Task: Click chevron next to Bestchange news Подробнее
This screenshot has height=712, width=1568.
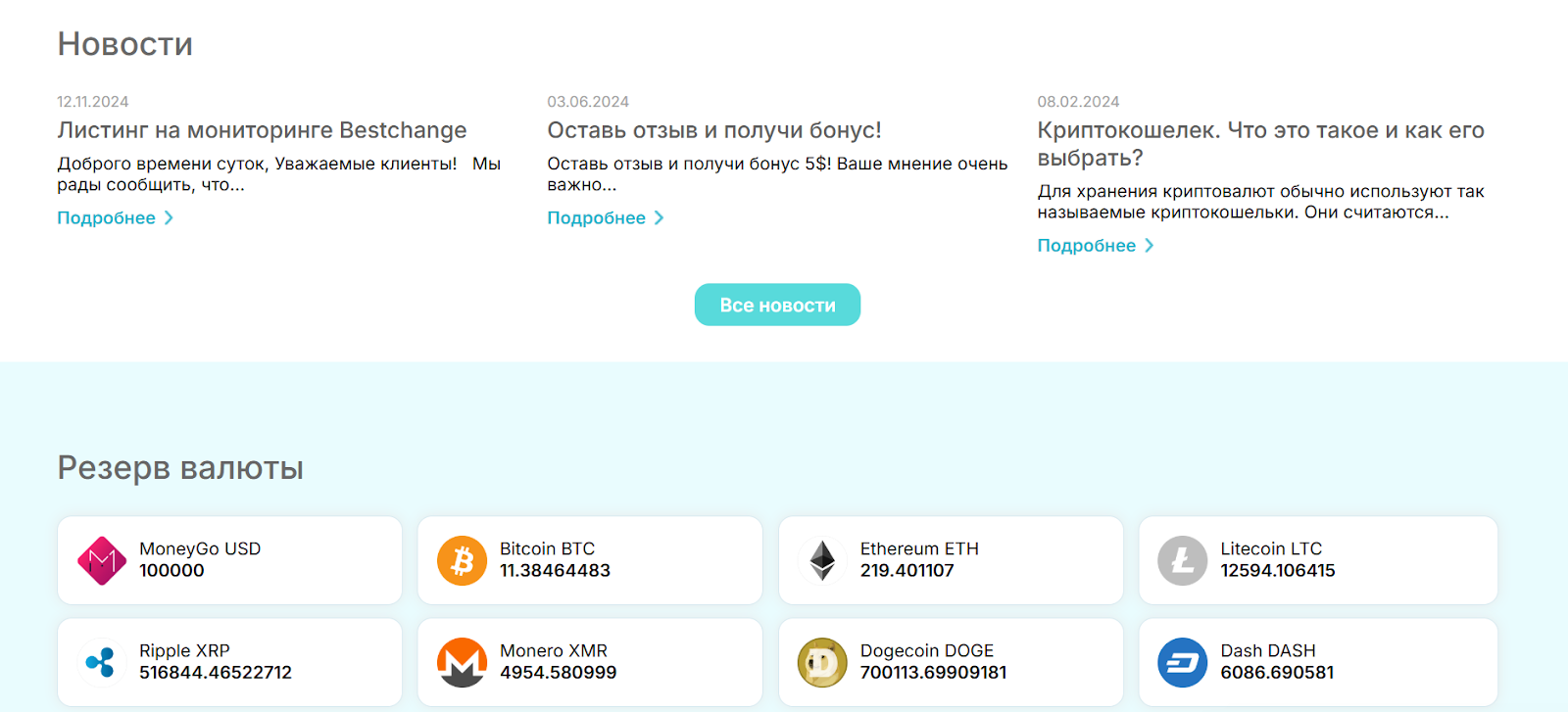Action: click(169, 217)
